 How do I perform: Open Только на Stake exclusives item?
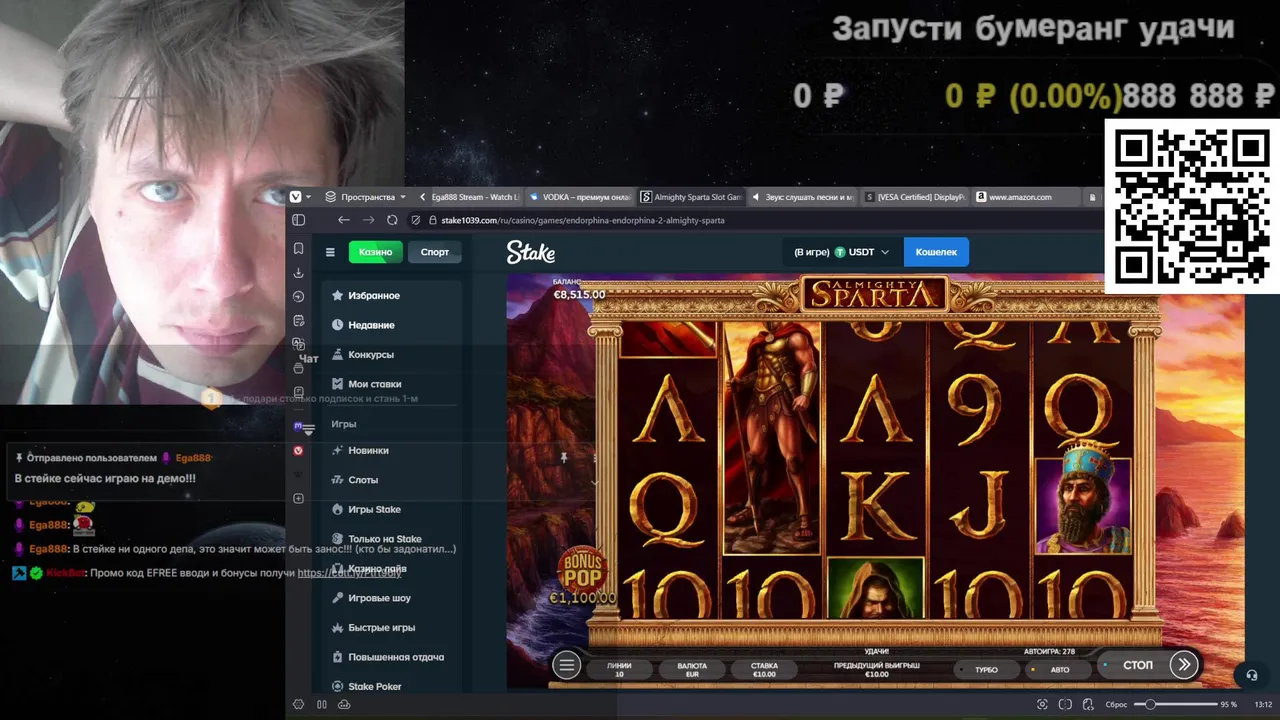392,539
